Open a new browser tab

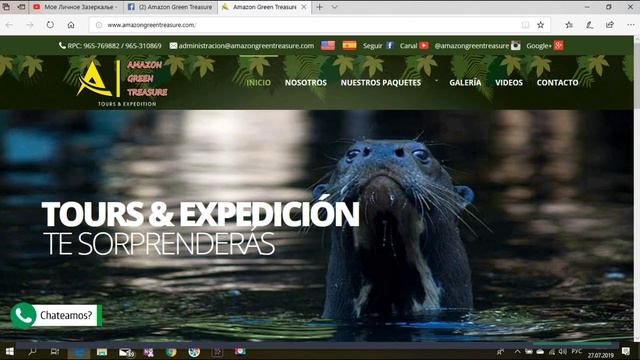click(320, 7)
